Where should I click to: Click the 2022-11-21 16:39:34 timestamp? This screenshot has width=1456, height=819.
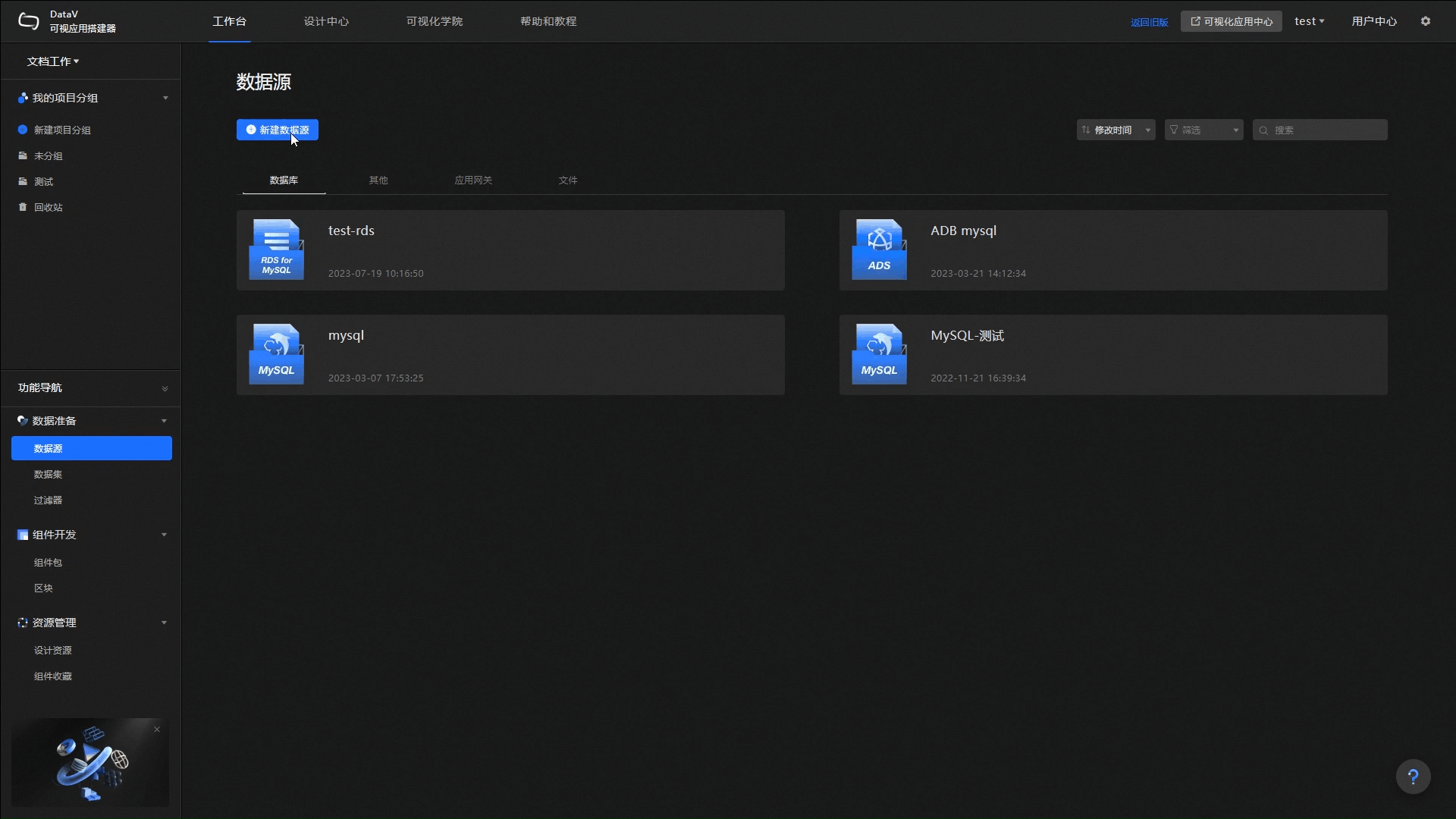(x=978, y=378)
